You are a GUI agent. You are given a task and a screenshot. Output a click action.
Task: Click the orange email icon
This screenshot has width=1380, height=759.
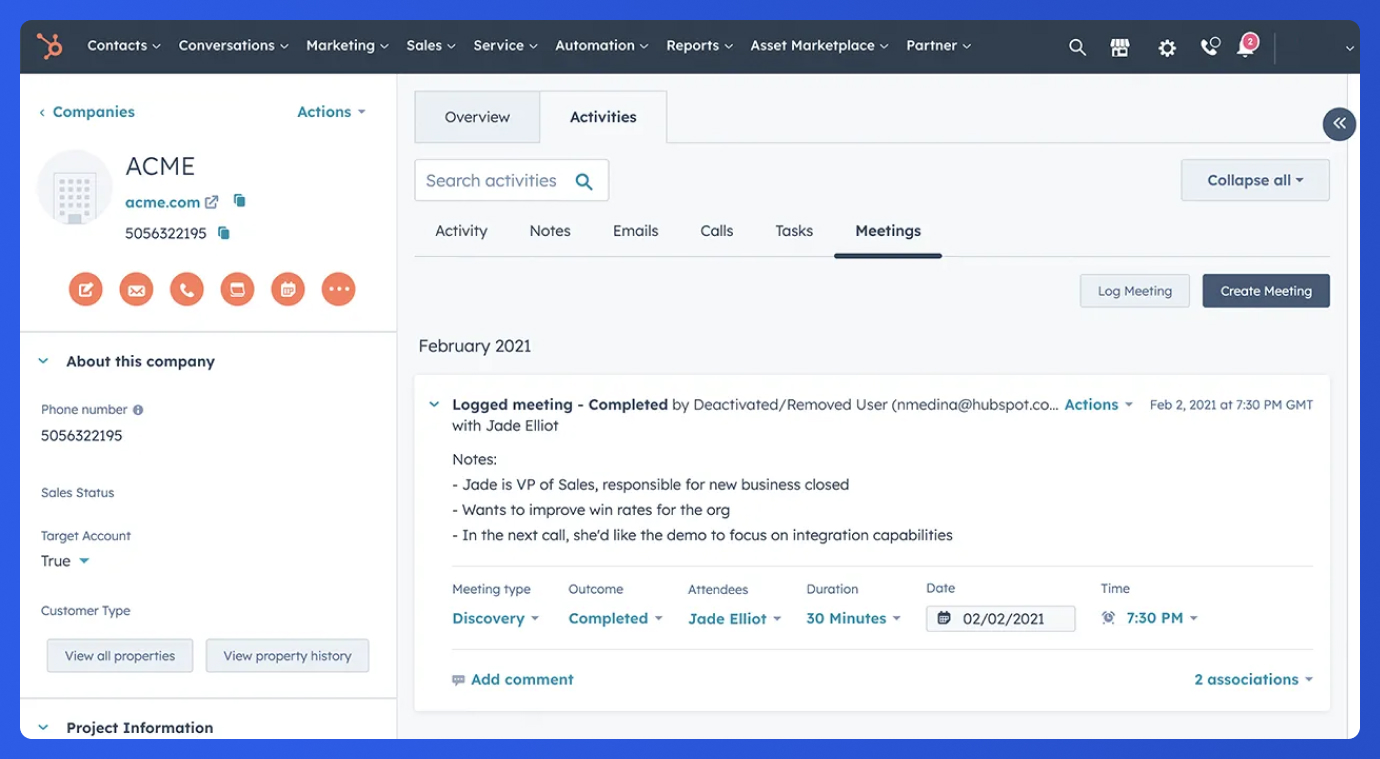[136, 290]
